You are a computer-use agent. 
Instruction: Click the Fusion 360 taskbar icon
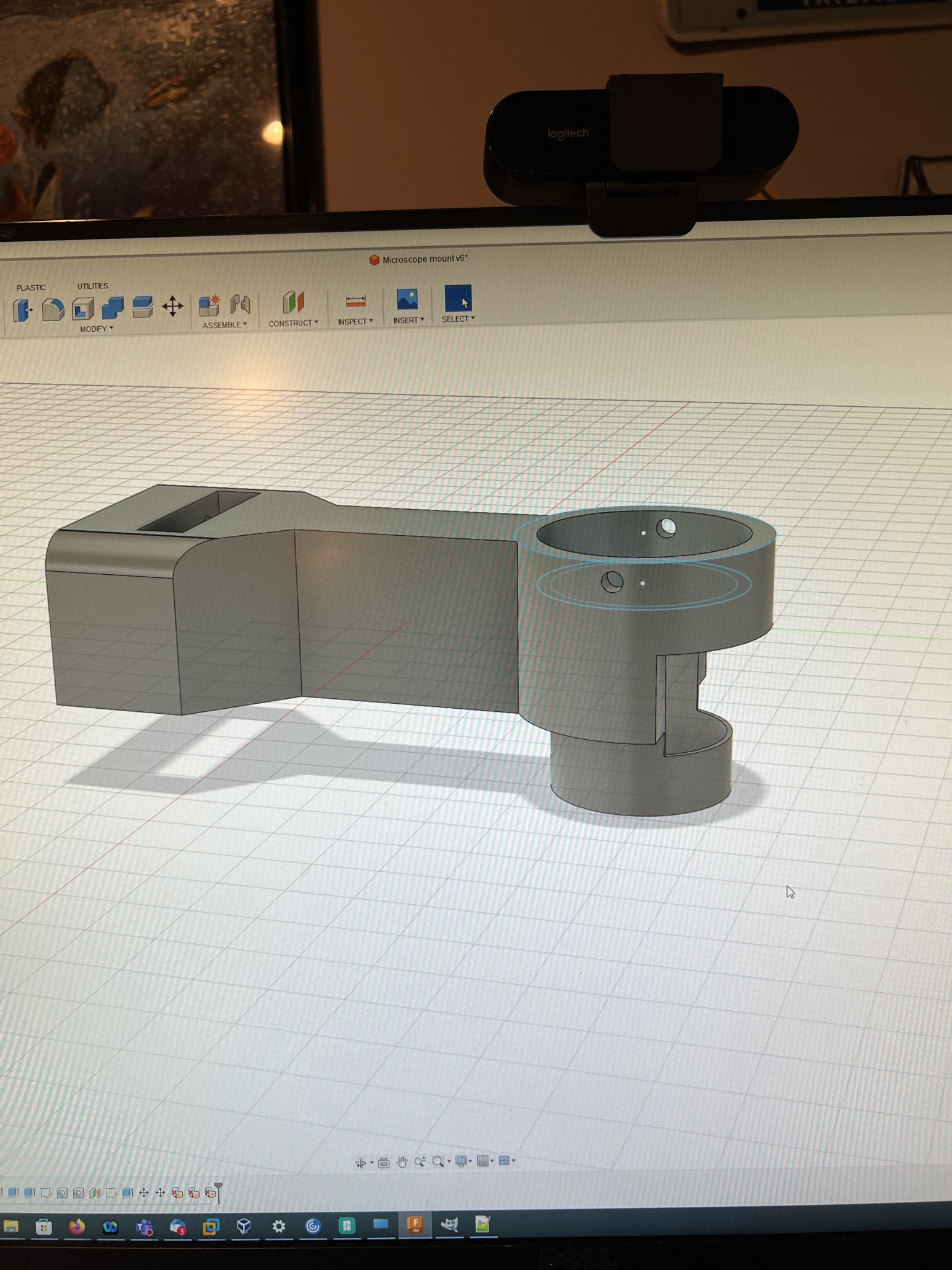tap(415, 1225)
